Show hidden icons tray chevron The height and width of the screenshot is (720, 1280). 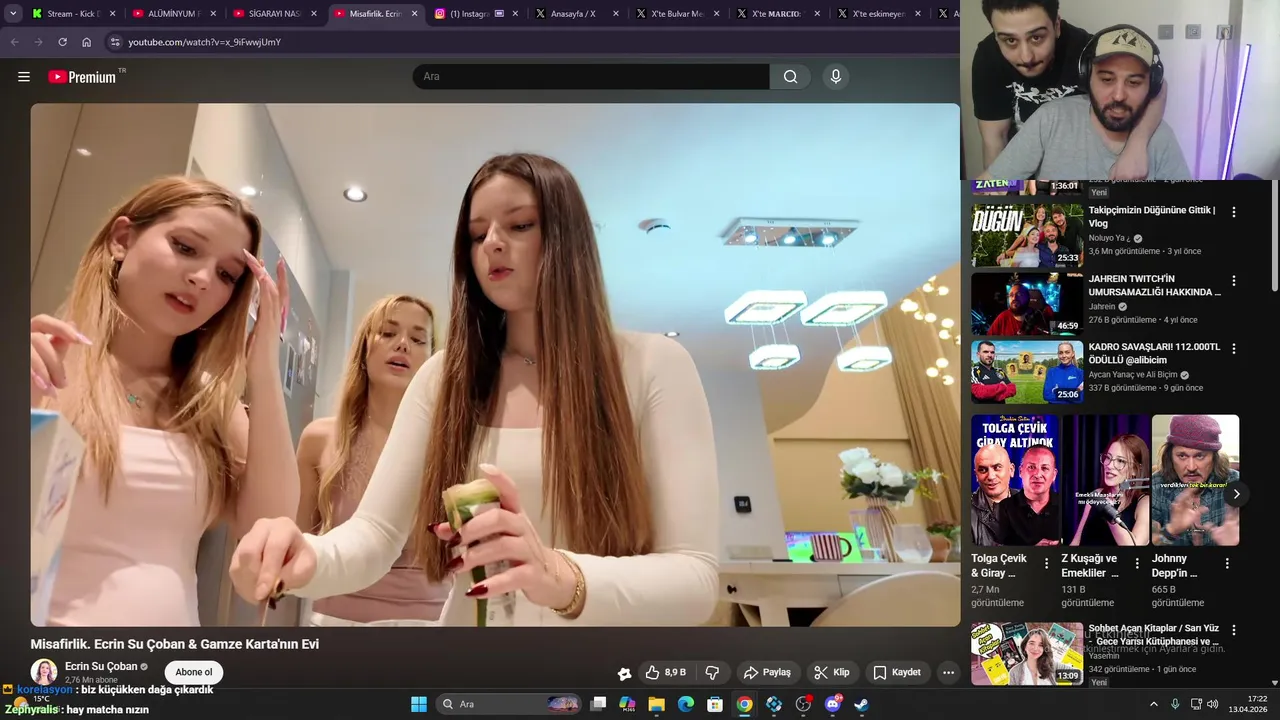point(1153,704)
